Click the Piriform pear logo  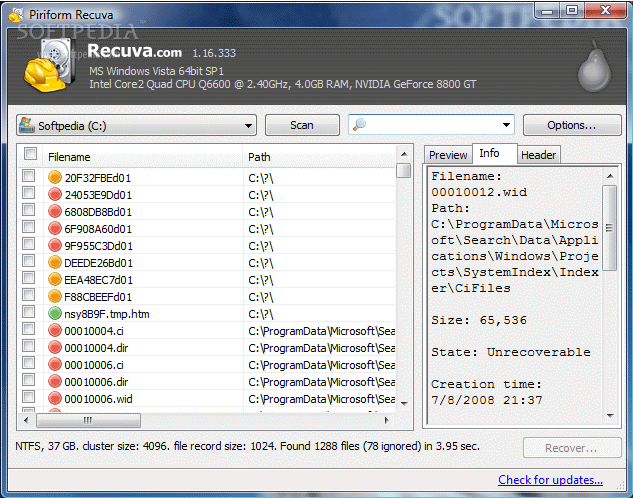coord(594,67)
